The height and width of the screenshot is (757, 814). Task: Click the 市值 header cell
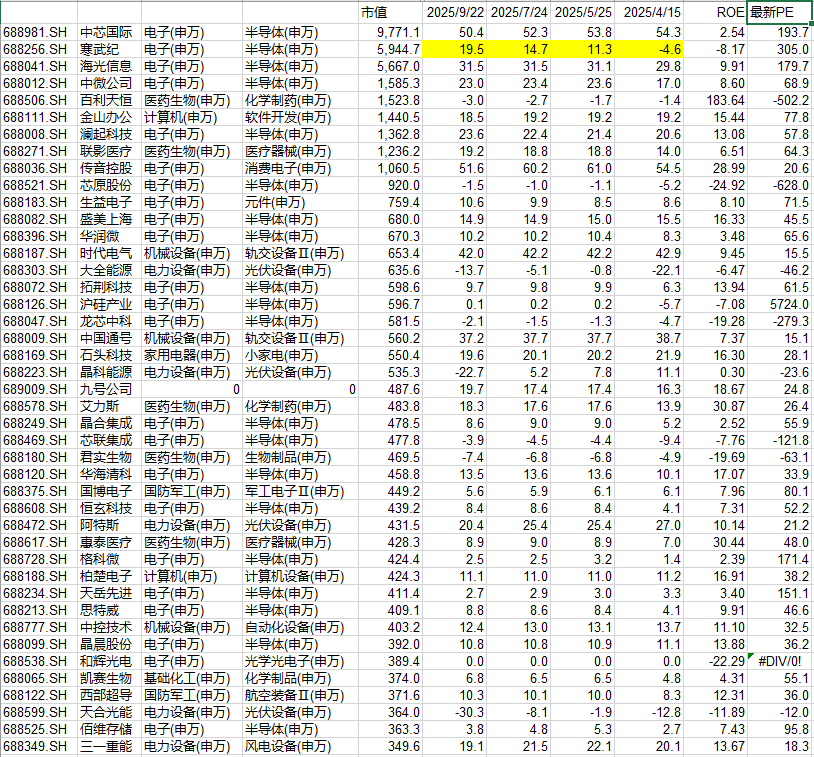click(x=390, y=12)
